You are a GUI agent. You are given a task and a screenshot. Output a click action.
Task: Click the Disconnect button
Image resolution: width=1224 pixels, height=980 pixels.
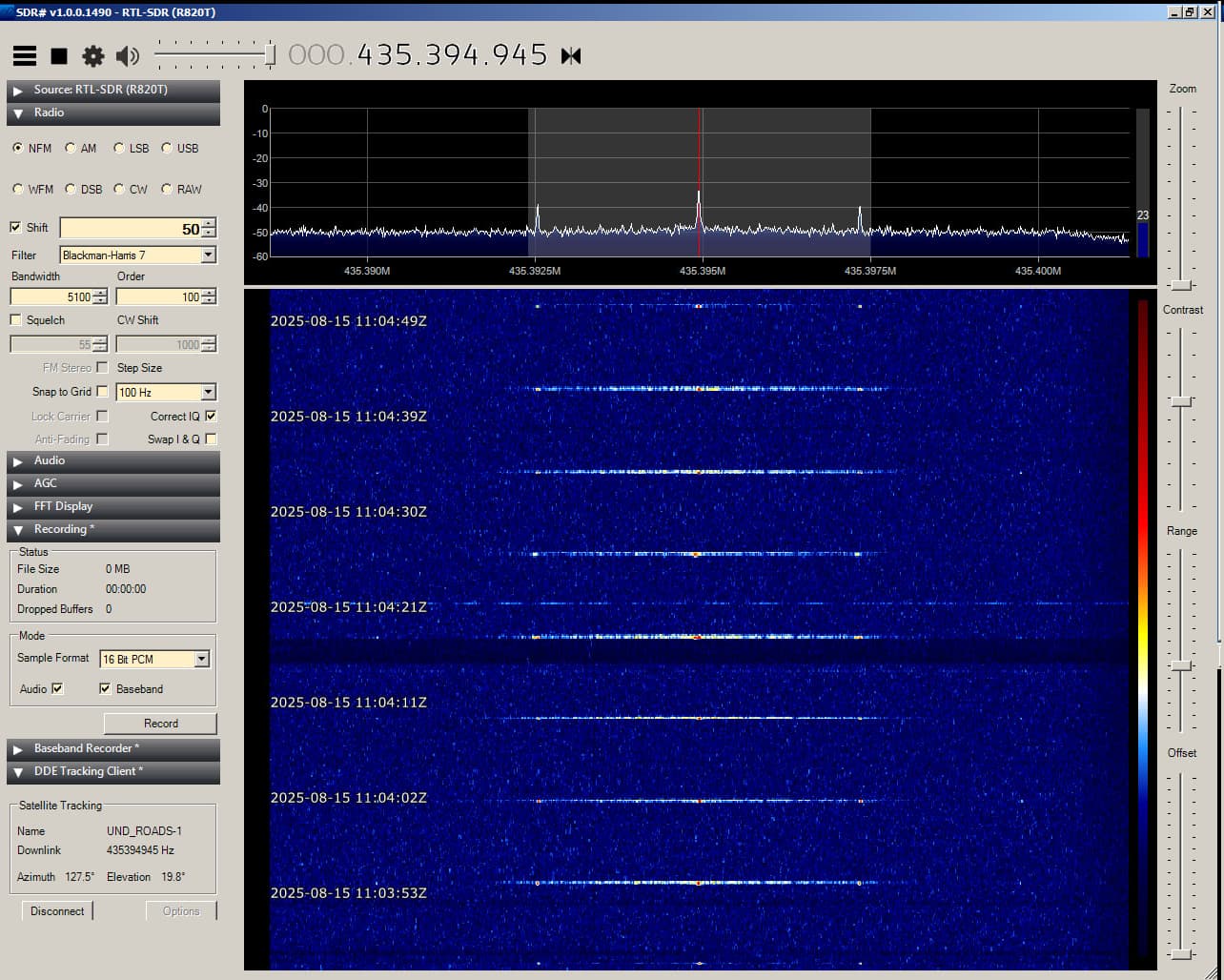57,911
